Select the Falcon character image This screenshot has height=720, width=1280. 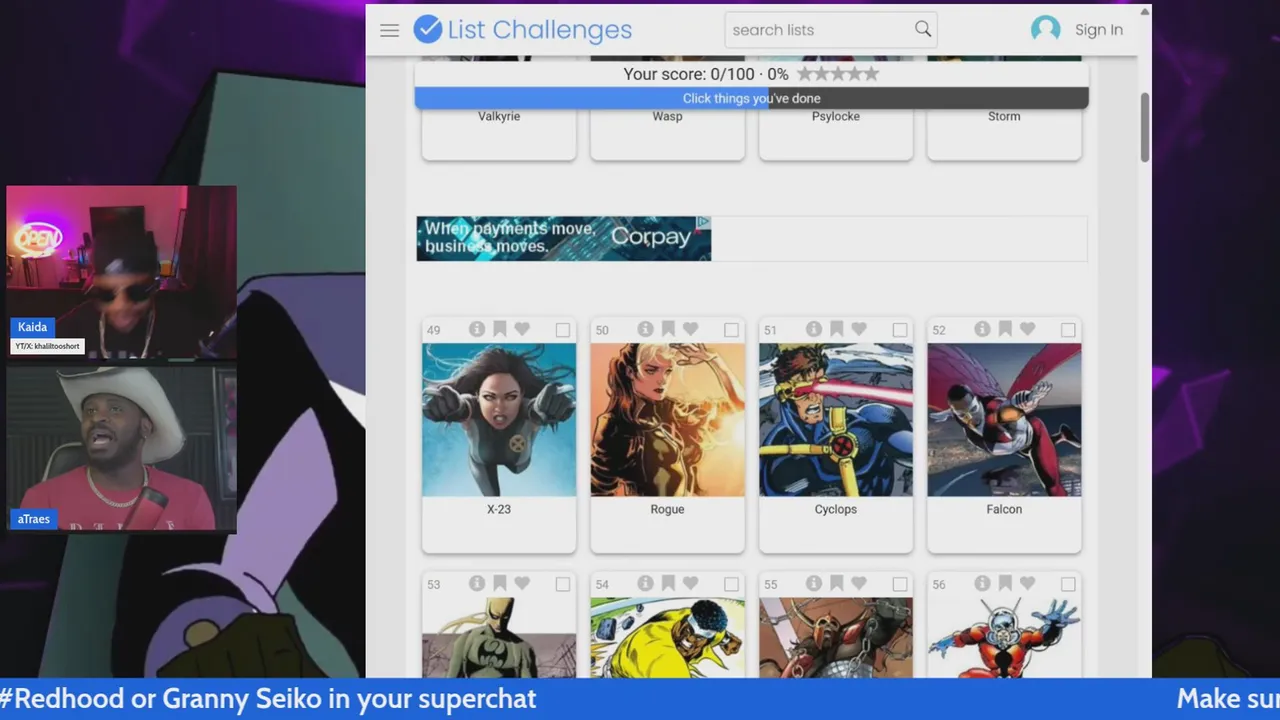click(x=1004, y=420)
